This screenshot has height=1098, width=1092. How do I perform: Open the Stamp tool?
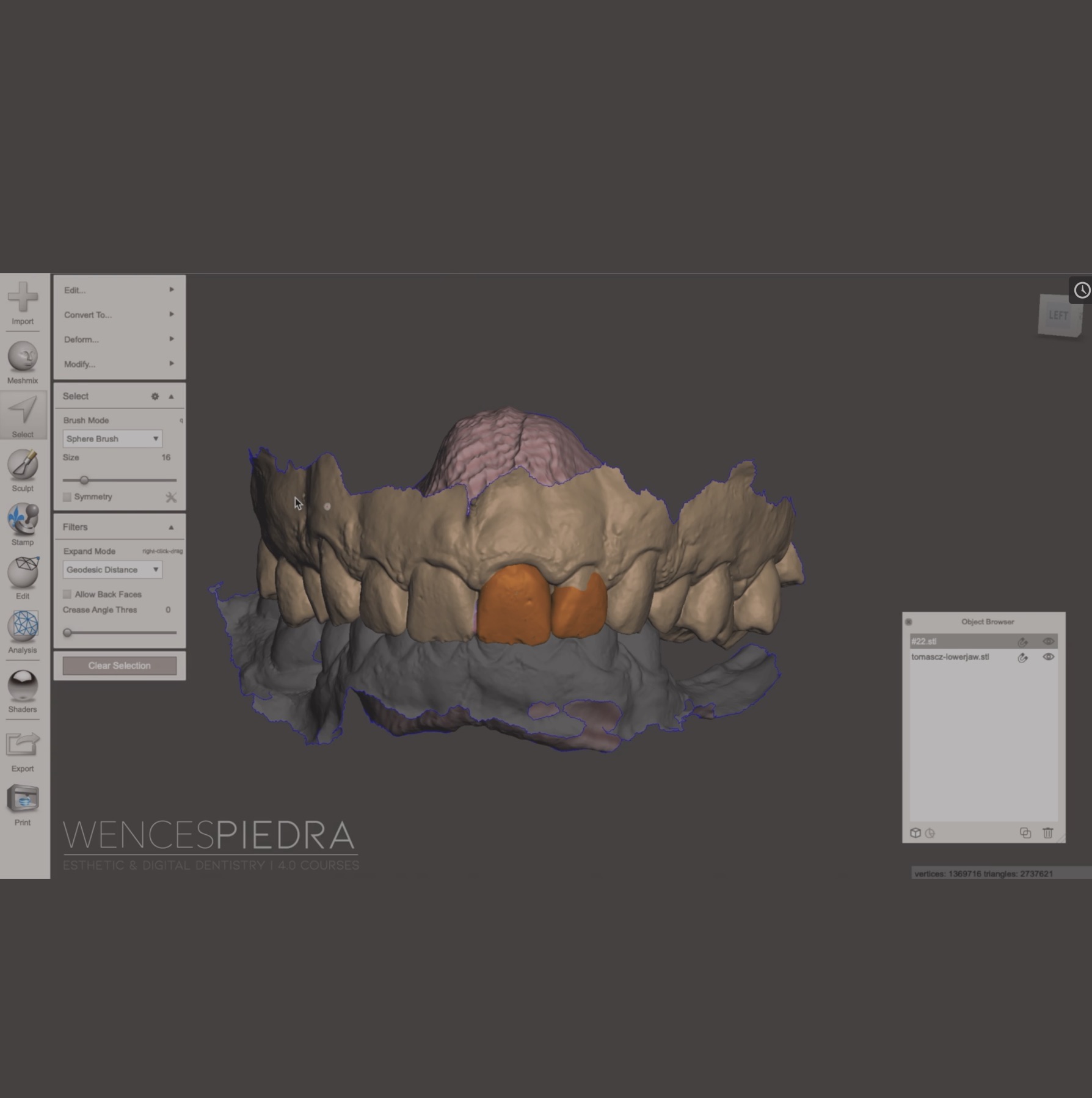(x=23, y=524)
